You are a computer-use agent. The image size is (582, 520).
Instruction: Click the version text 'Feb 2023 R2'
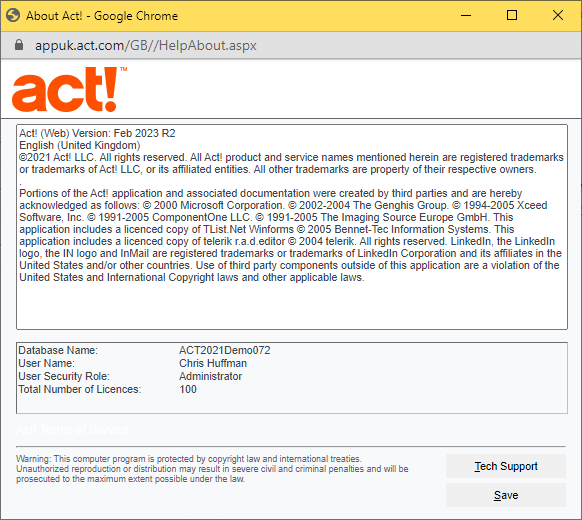[x=144, y=133]
